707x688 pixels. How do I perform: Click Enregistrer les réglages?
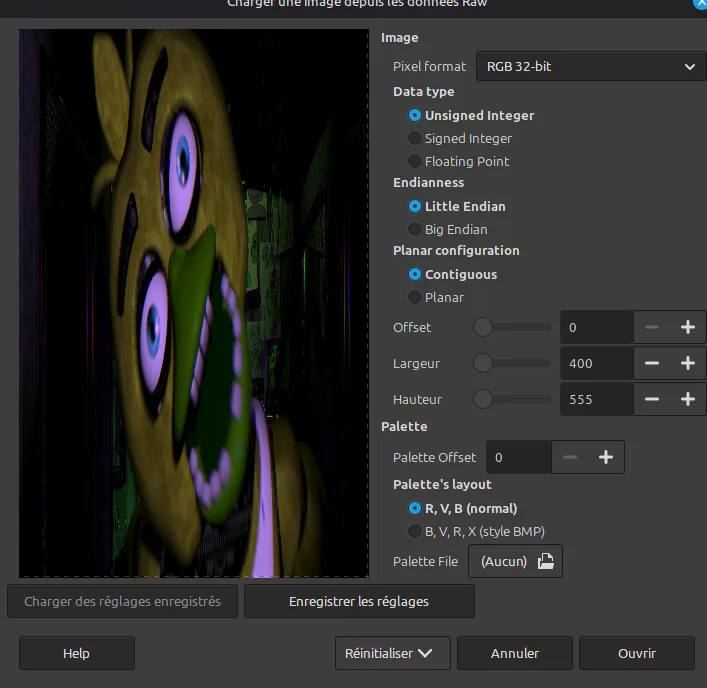(x=359, y=601)
